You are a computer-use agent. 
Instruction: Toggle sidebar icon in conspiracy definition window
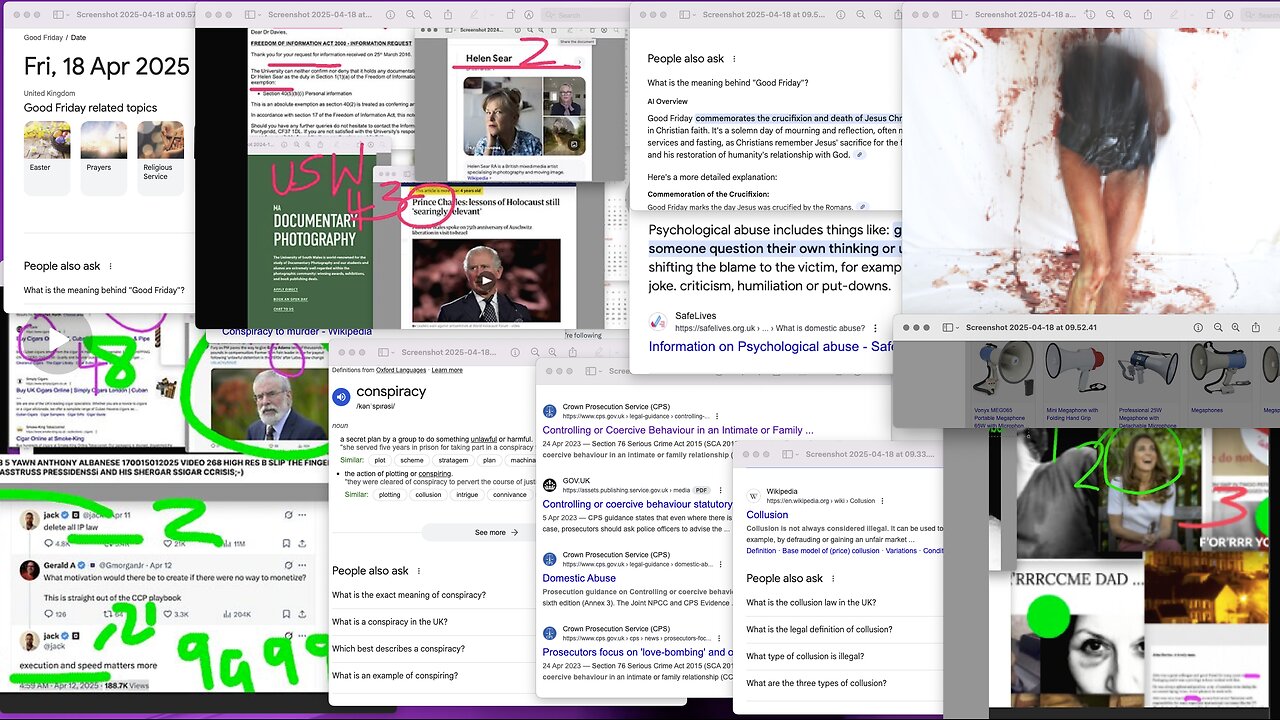(383, 352)
